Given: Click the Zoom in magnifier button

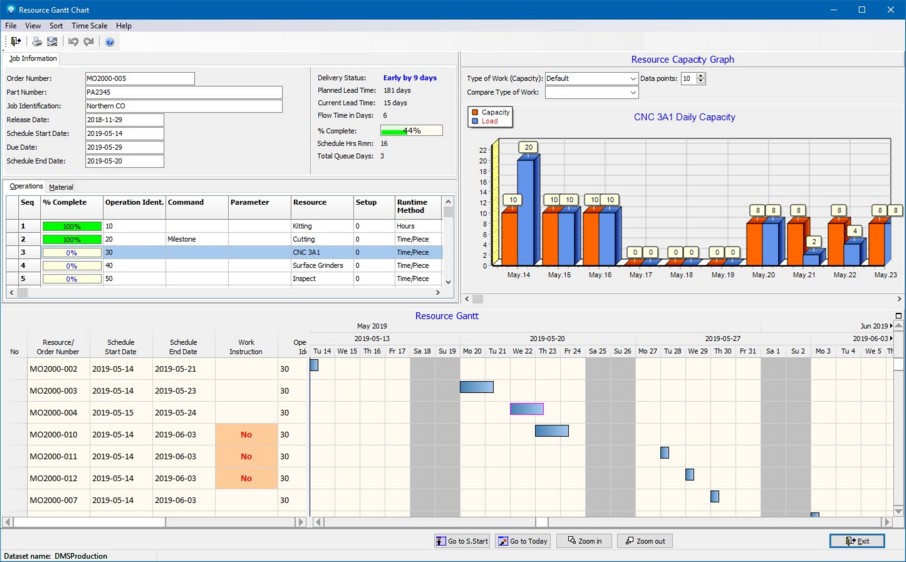Looking at the screenshot, I should click(x=584, y=541).
